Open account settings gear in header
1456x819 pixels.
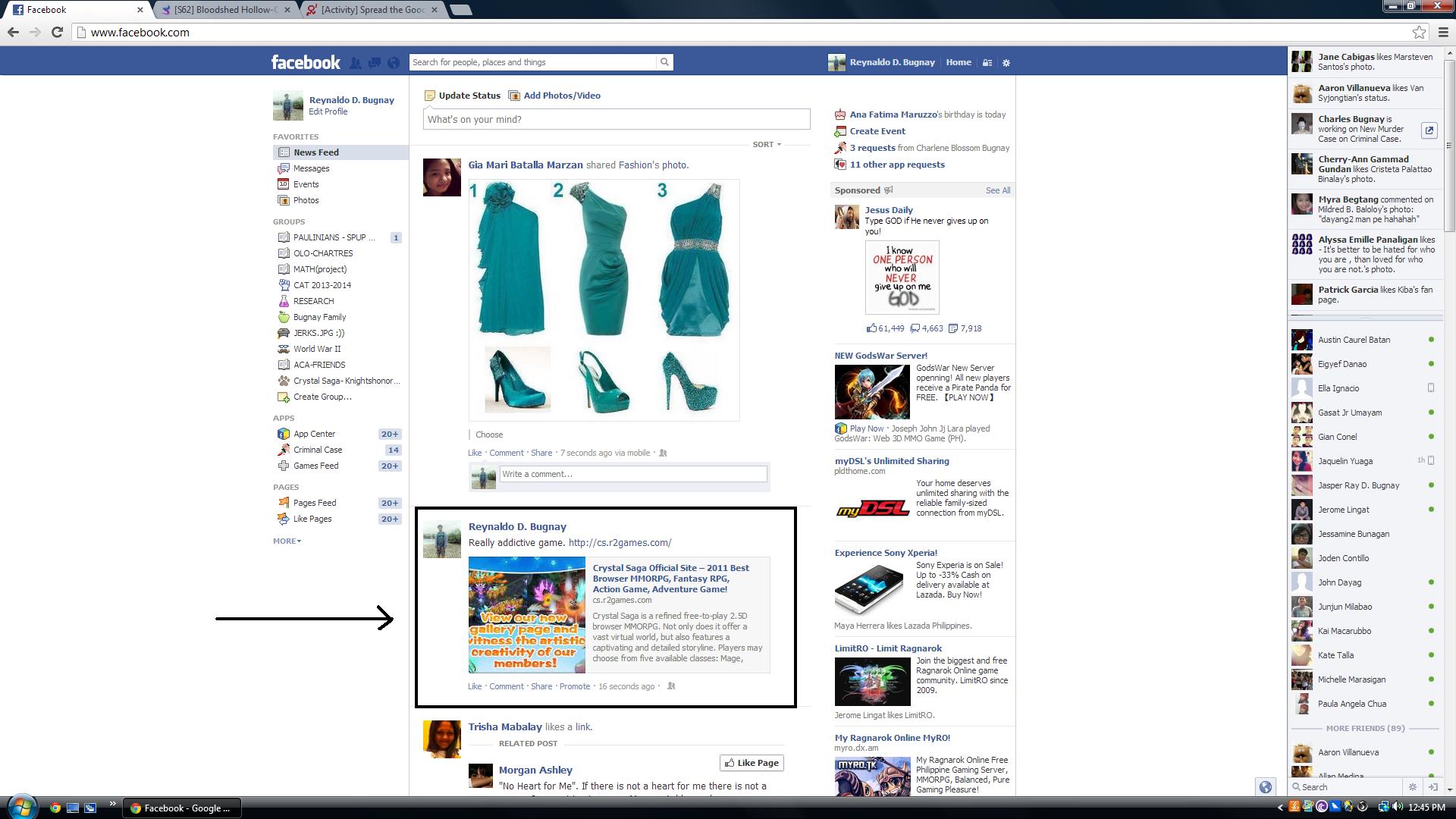pos(1006,63)
